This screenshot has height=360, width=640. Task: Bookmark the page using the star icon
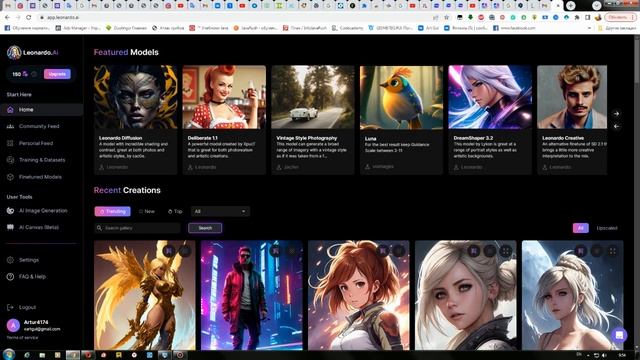[447, 18]
